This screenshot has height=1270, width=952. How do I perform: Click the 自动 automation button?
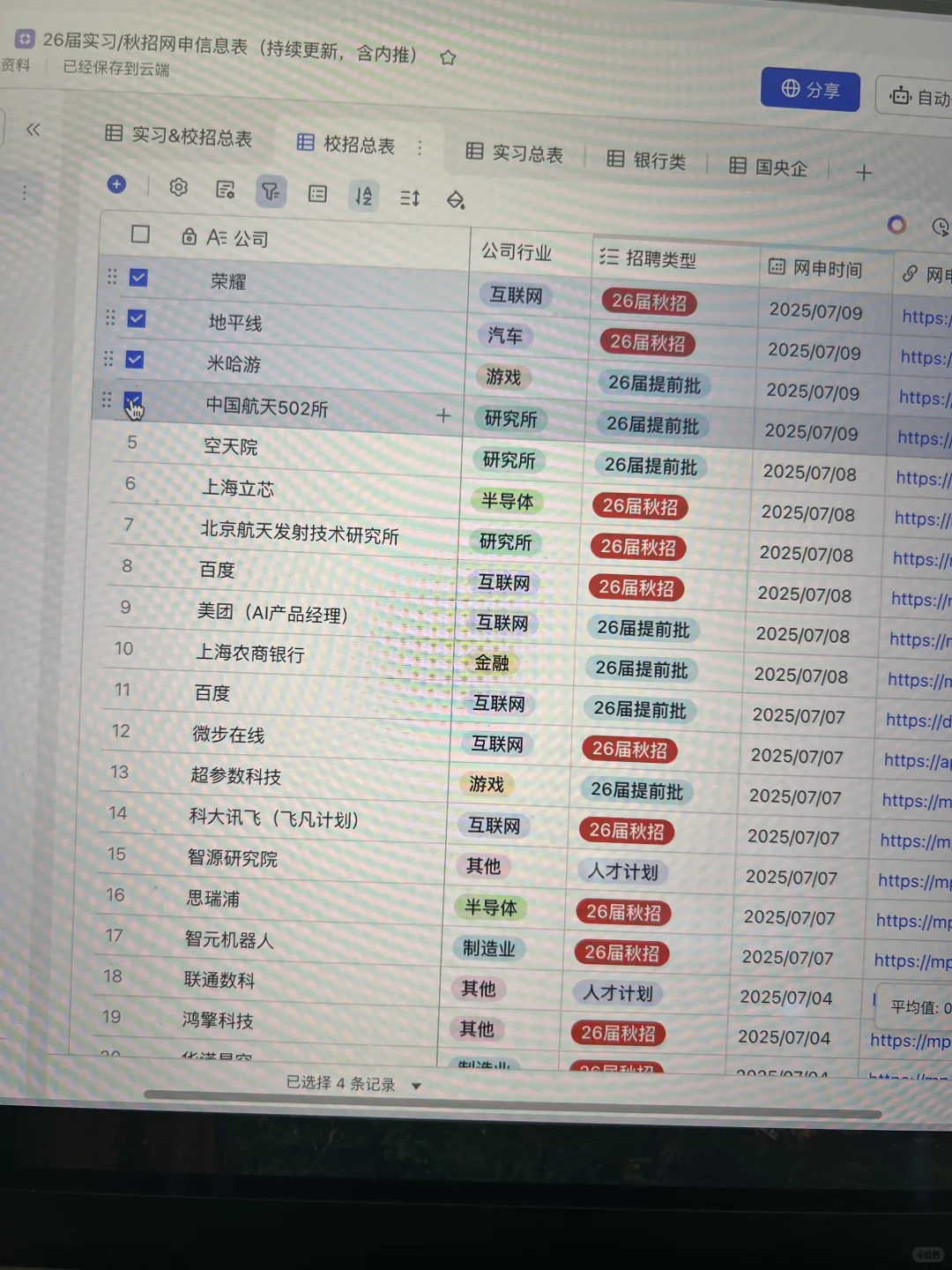pyautogui.click(x=915, y=96)
